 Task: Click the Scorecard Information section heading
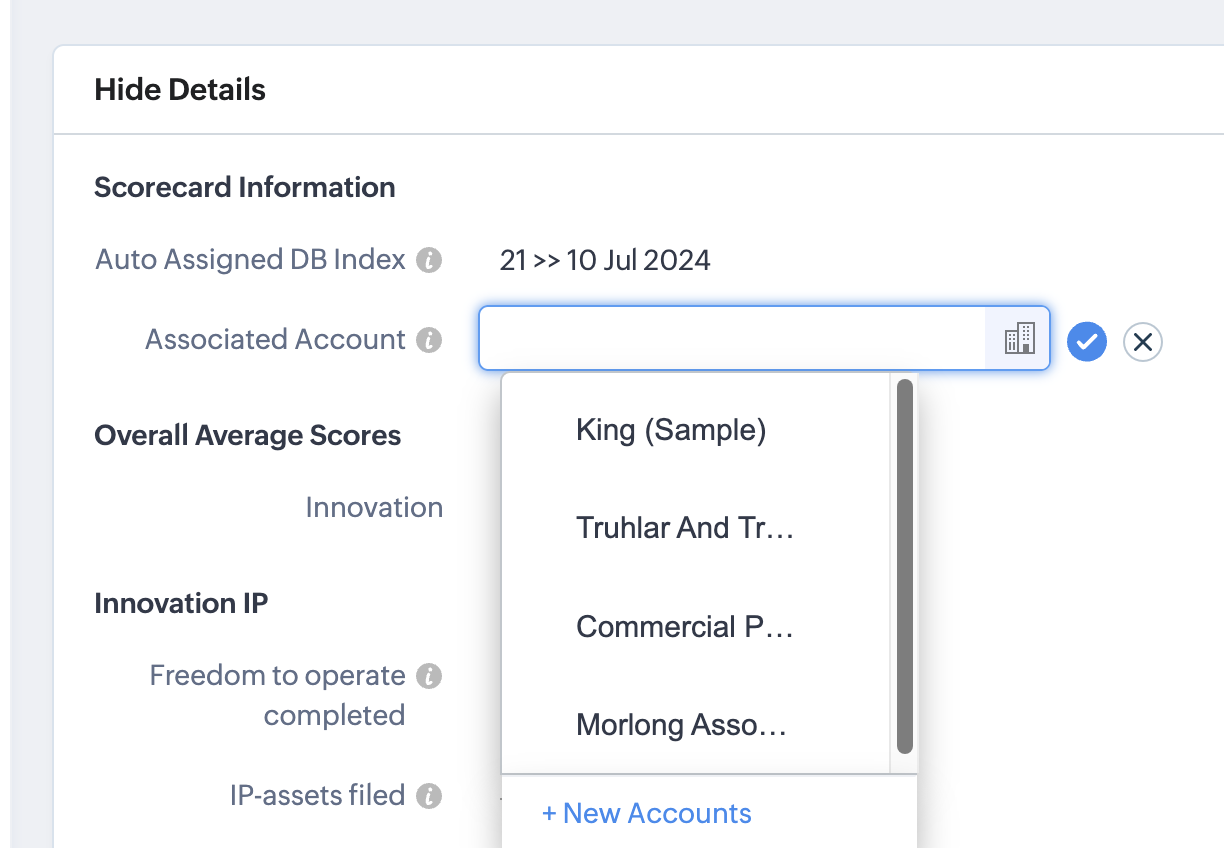pyautogui.click(x=245, y=187)
